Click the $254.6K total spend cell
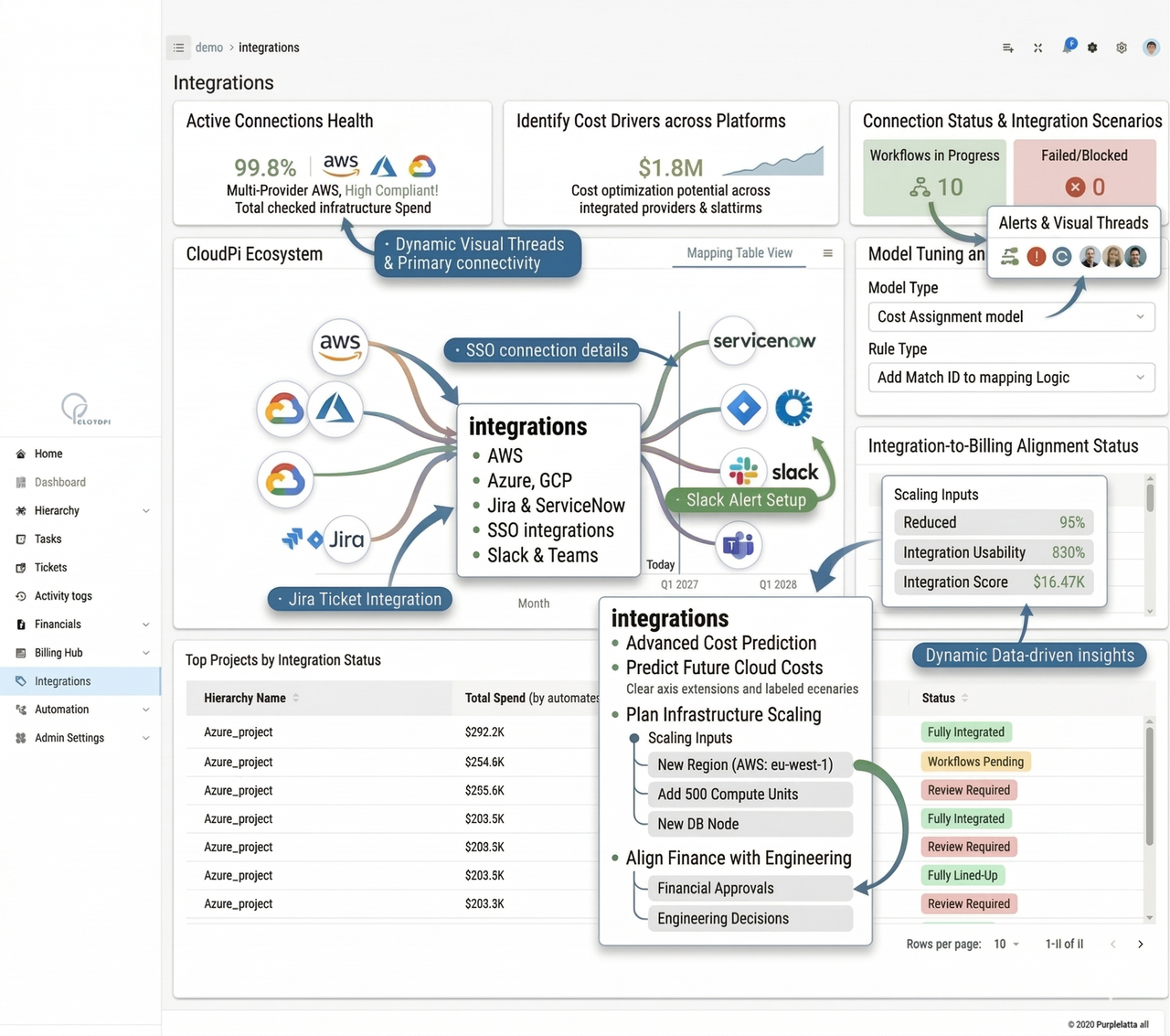 coord(484,762)
